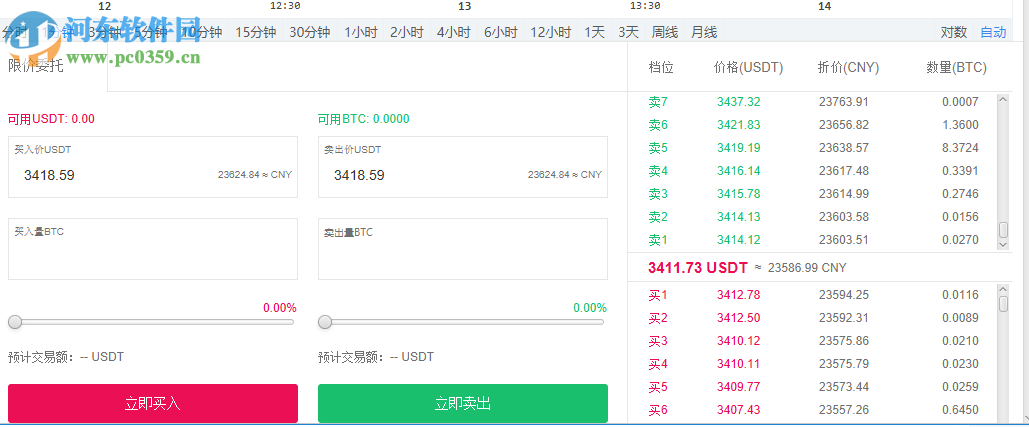Screen dimensions: 1029x427
Task: Toggle 自动 auto scale option
Action: (993, 32)
